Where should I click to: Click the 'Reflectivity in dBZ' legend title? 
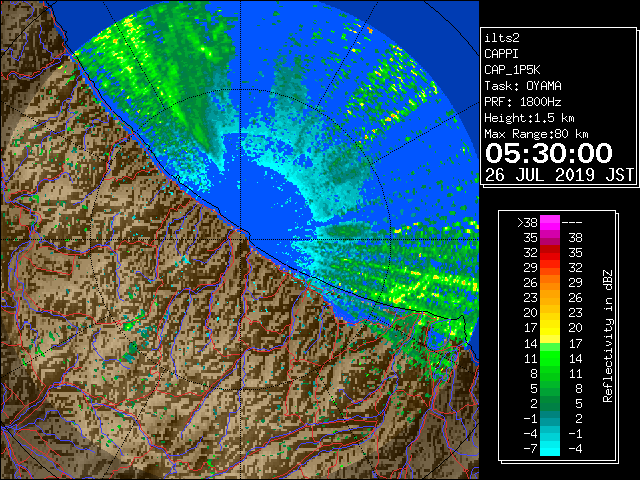[608, 336]
